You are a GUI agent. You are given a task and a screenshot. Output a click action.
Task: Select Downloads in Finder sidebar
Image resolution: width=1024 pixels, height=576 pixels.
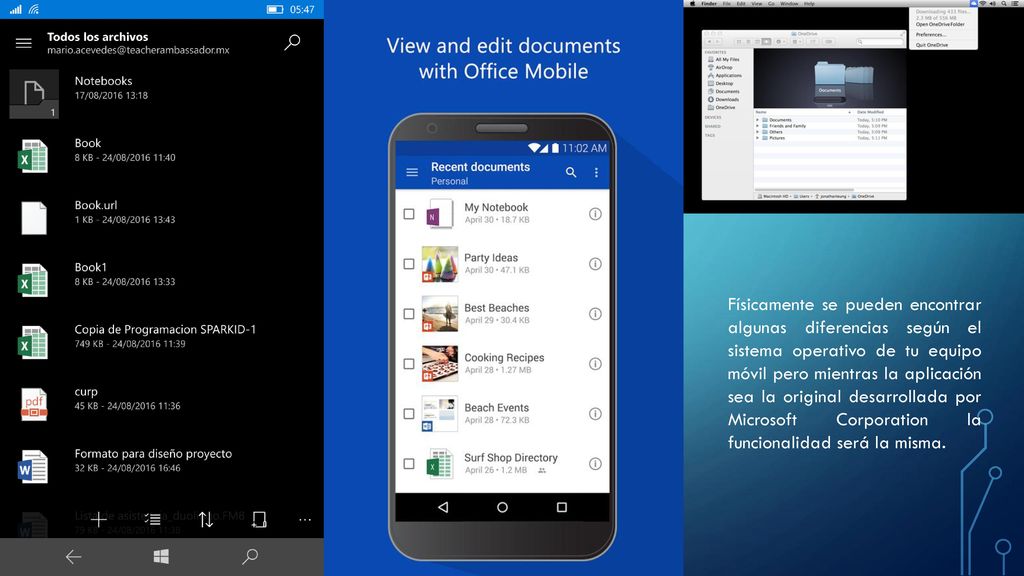click(x=724, y=99)
